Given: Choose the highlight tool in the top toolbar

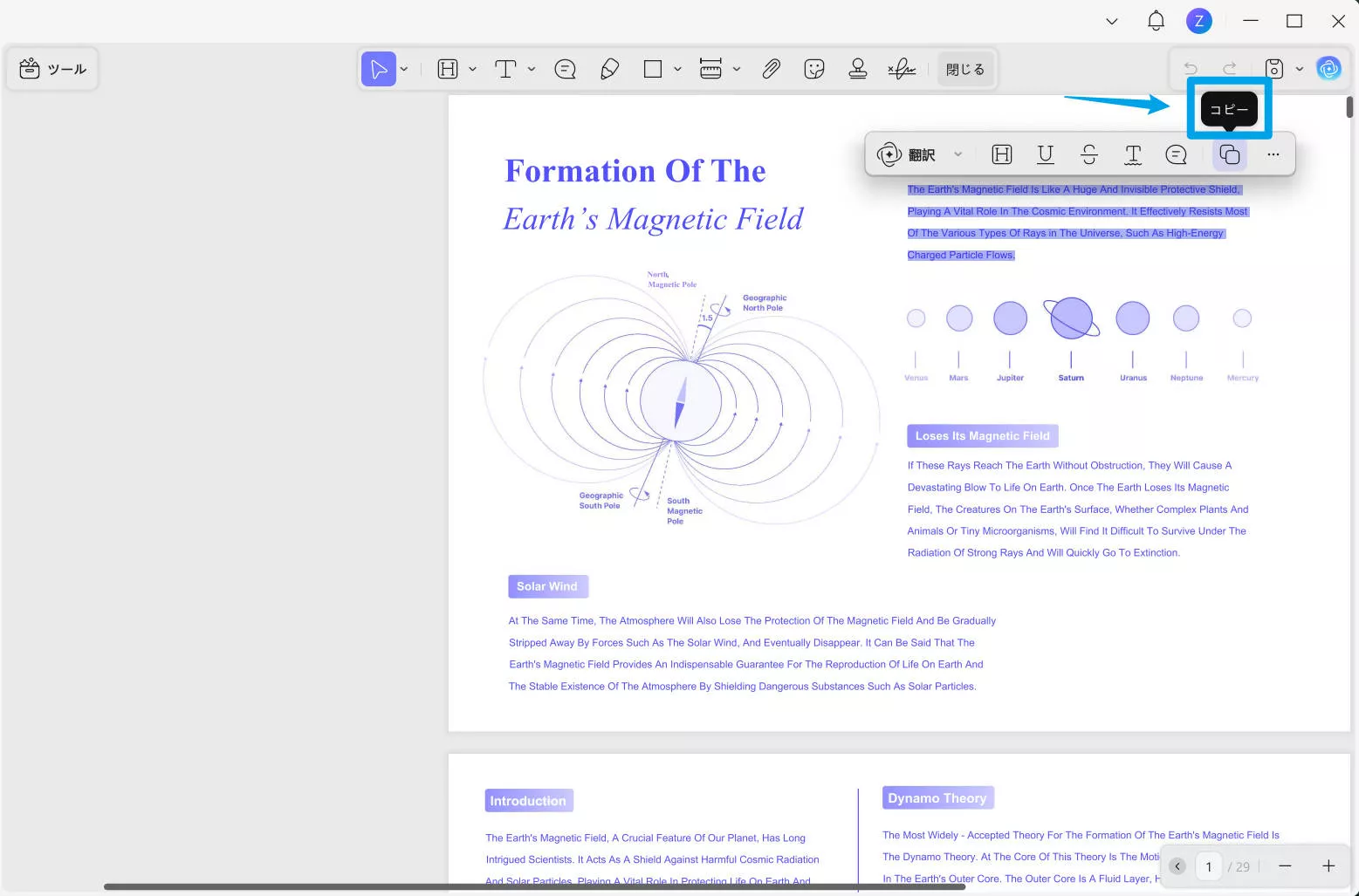Looking at the screenshot, I should point(448,69).
